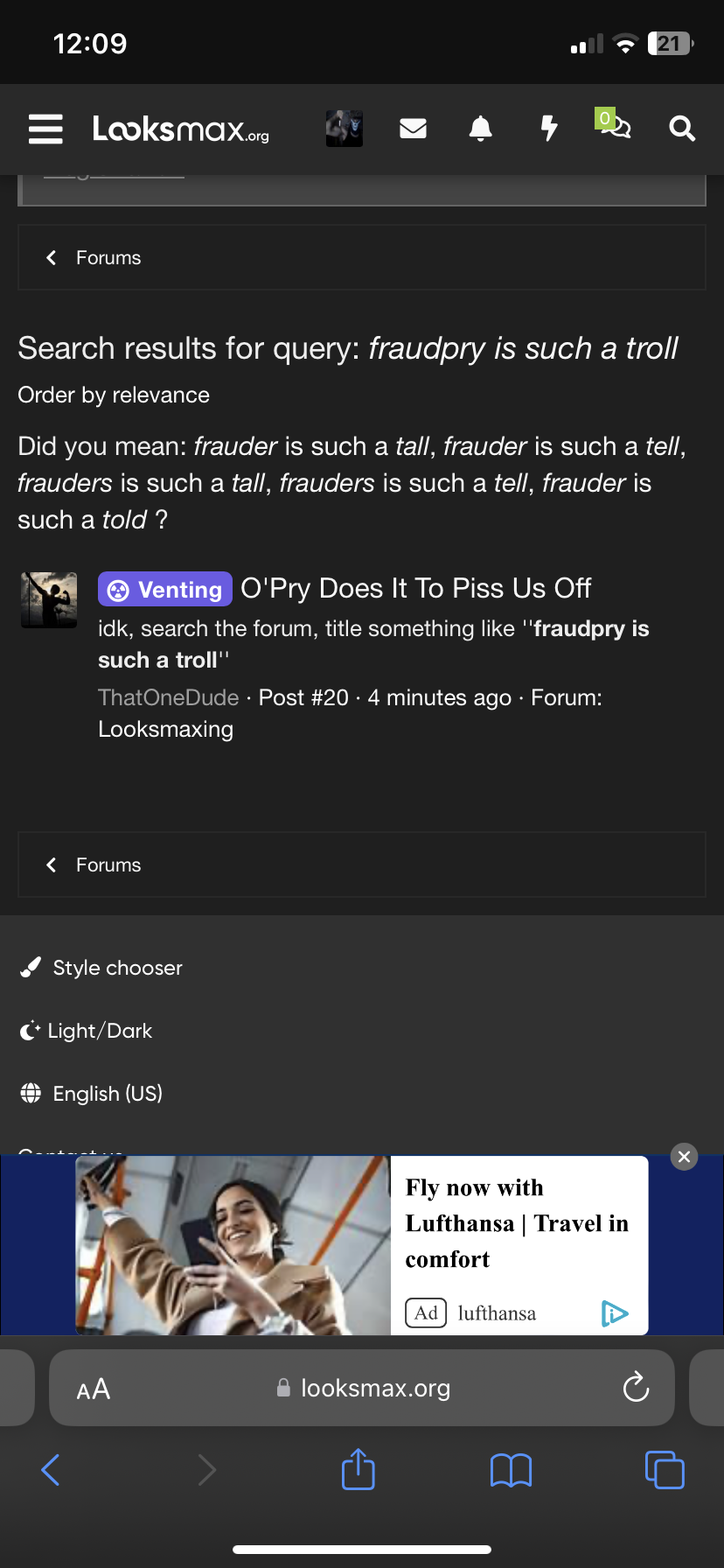The height and width of the screenshot is (1568, 724).
Task: Open thread O'Pry Does It To Piss Us Off
Action: coord(416,589)
